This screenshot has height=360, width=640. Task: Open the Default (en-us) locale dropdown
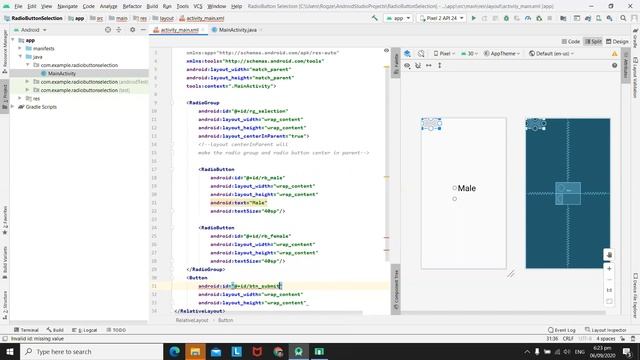coord(551,53)
